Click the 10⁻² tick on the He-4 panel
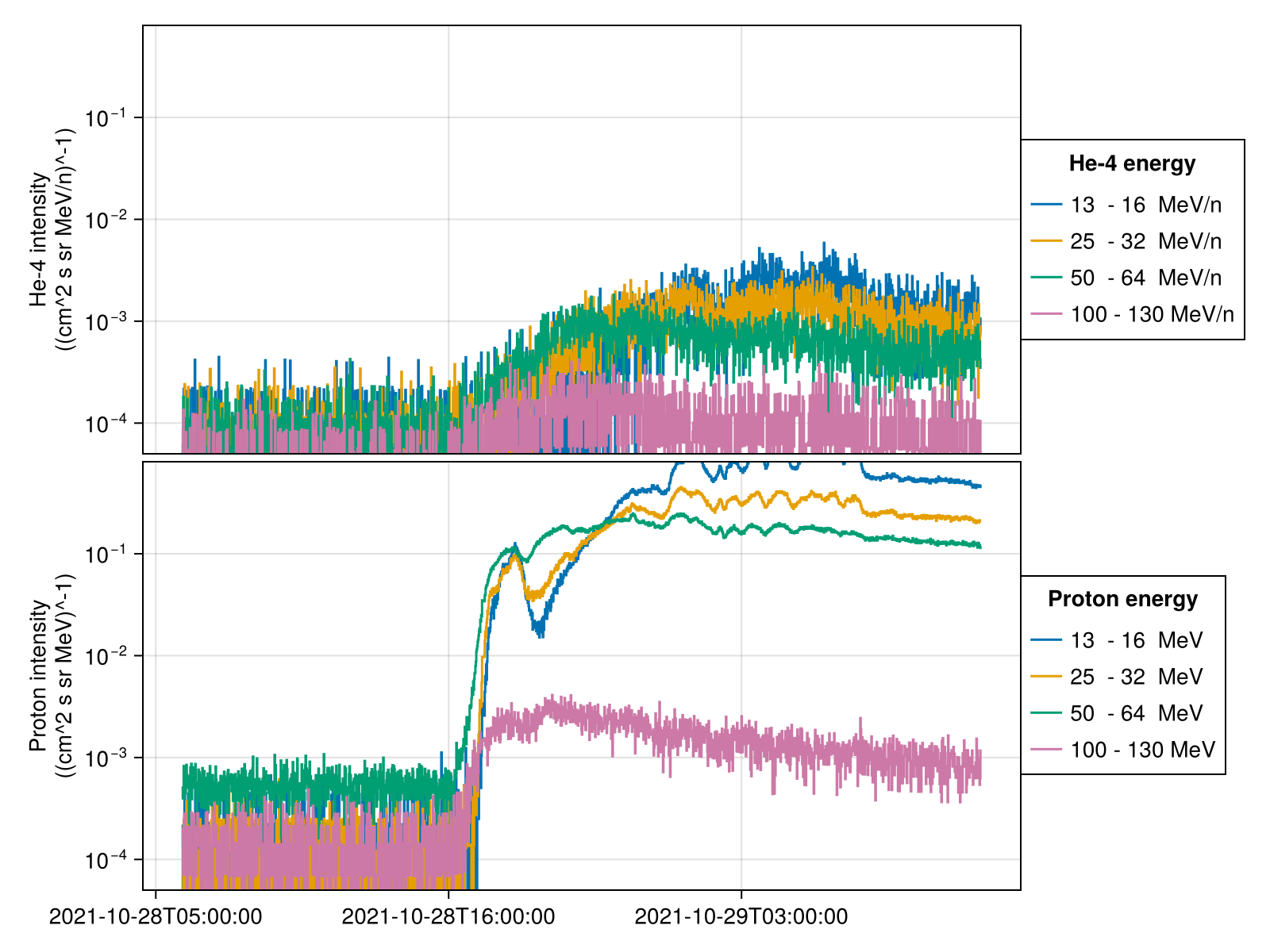This screenshot has width=1270, height=952. (103, 221)
